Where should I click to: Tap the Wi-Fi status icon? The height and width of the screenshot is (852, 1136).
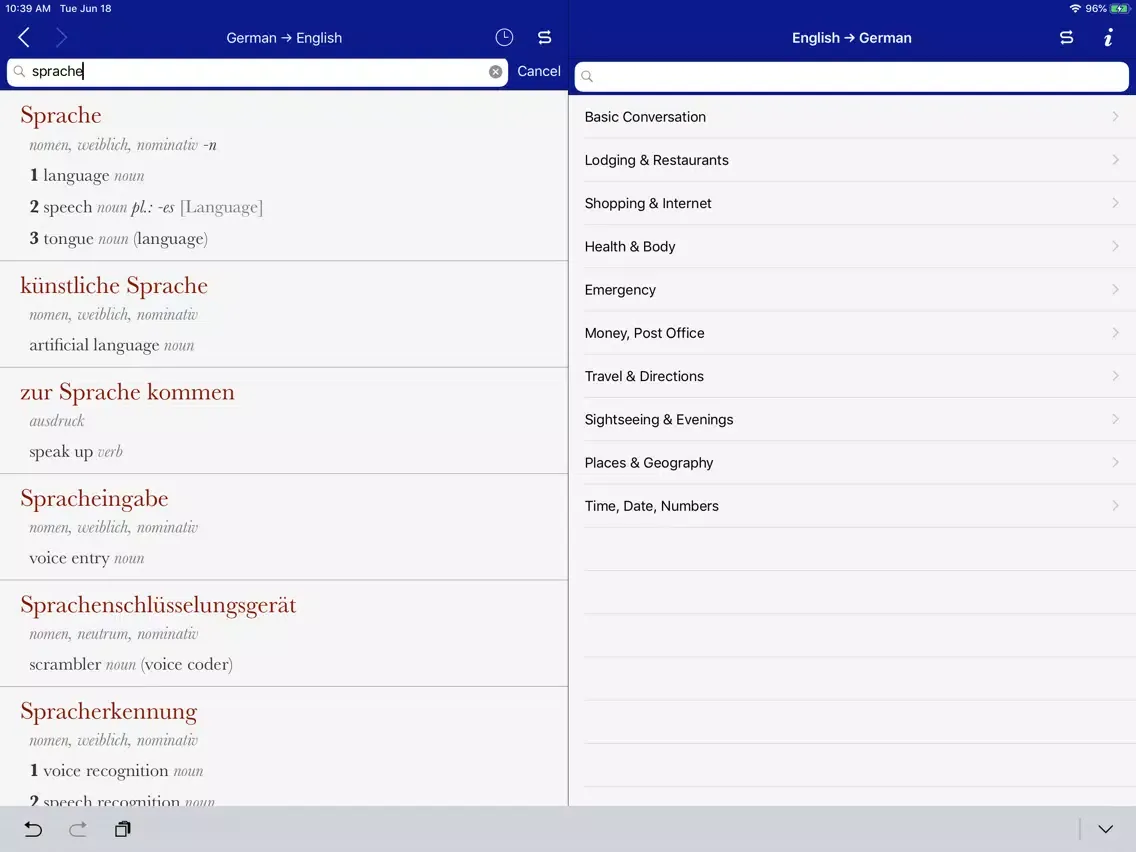click(1075, 9)
